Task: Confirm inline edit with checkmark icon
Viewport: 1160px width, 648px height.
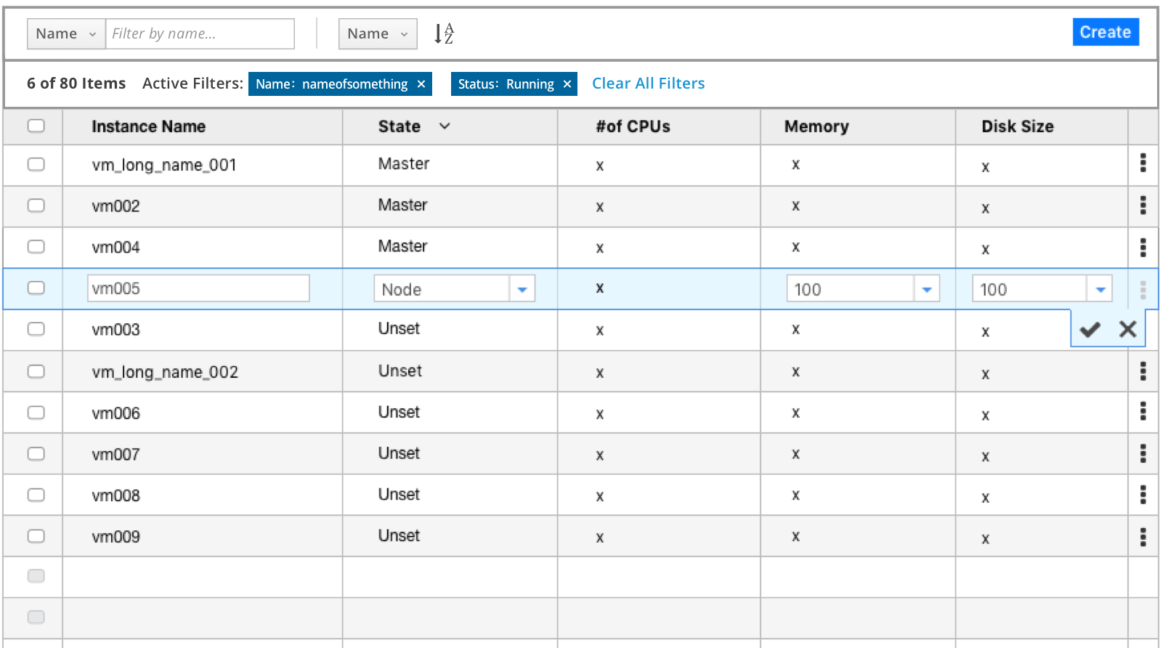Action: pyautogui.click(x=1090, y=329)
